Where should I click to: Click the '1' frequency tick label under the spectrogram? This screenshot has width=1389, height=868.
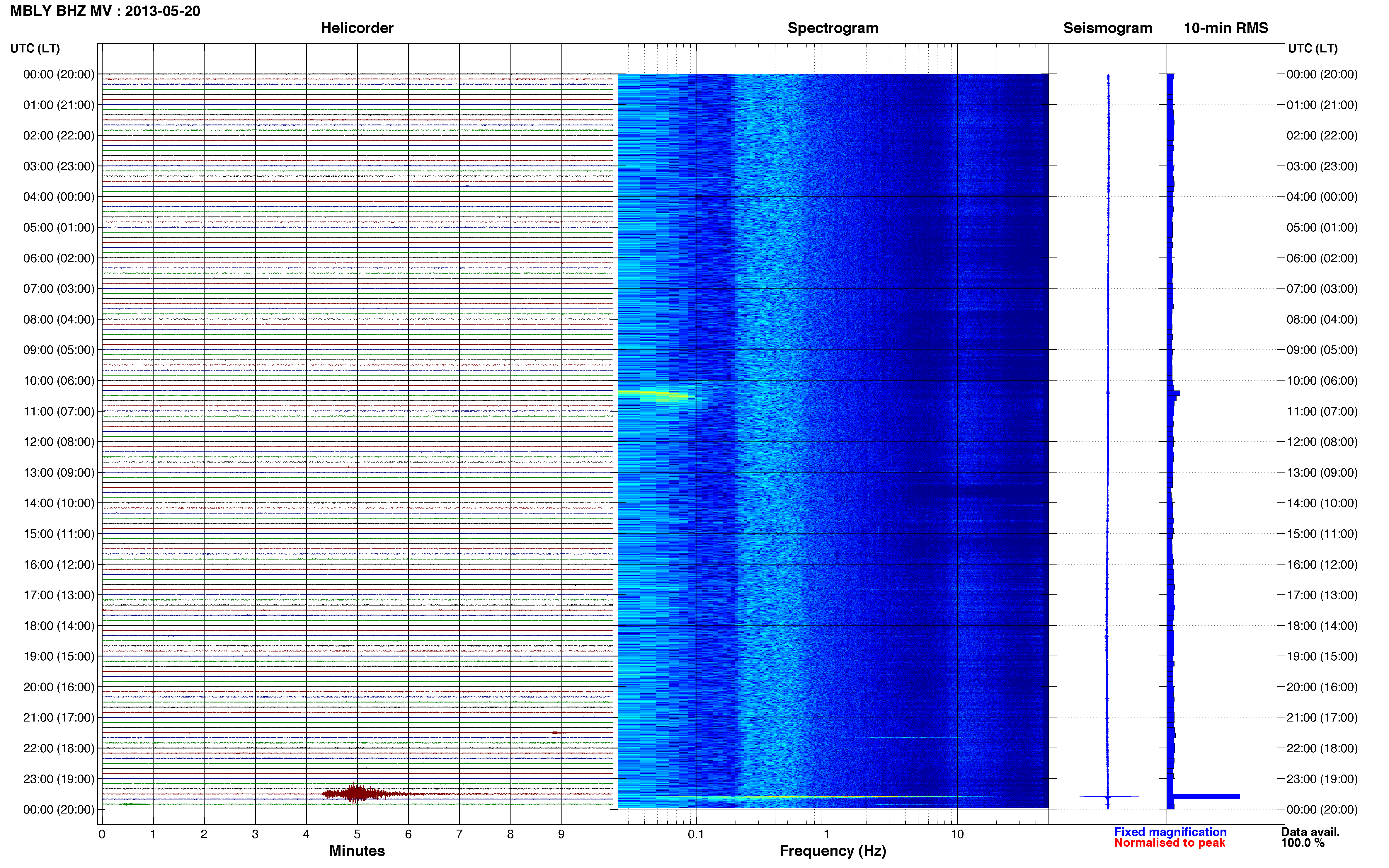click(826, 835)
